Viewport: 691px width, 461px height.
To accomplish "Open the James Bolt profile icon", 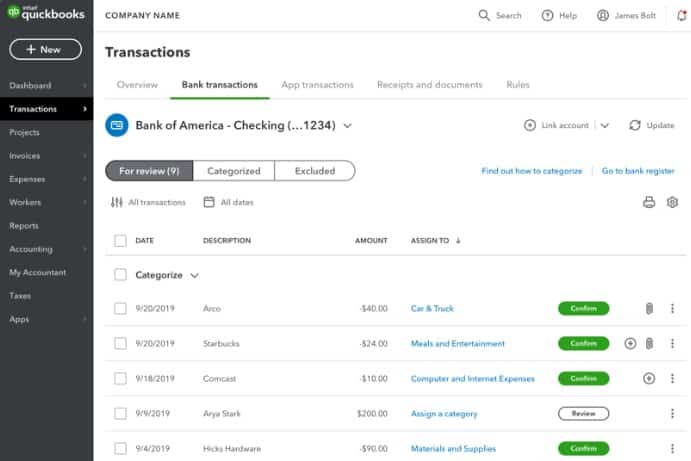I will (603, 15).
